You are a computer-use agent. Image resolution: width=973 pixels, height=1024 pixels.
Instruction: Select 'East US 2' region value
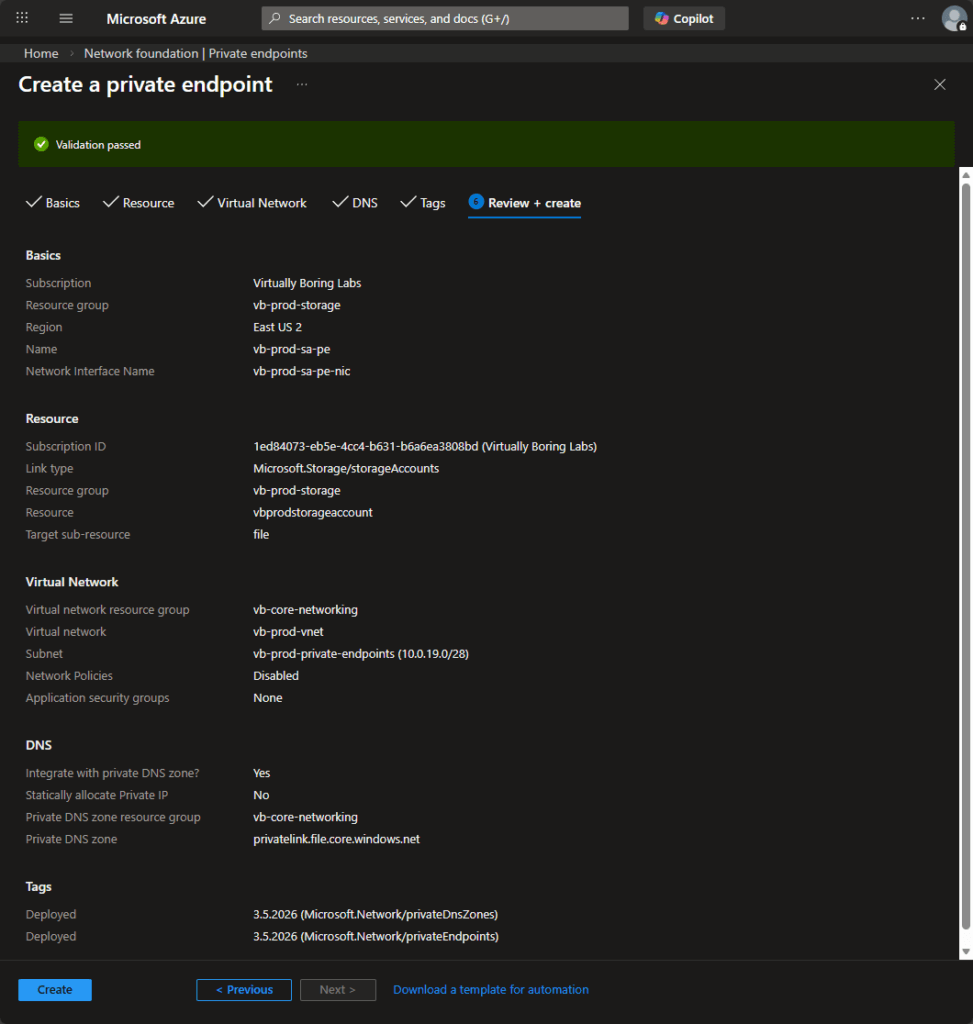(x=278, y=327)
